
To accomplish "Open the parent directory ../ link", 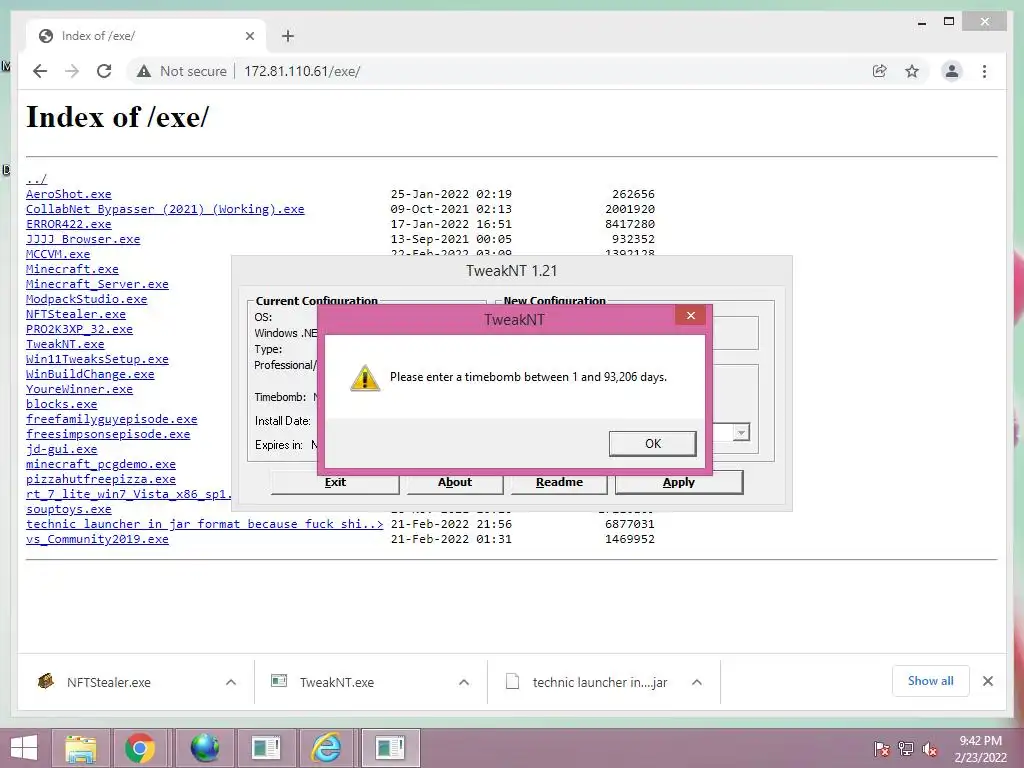I will [37, 179].
